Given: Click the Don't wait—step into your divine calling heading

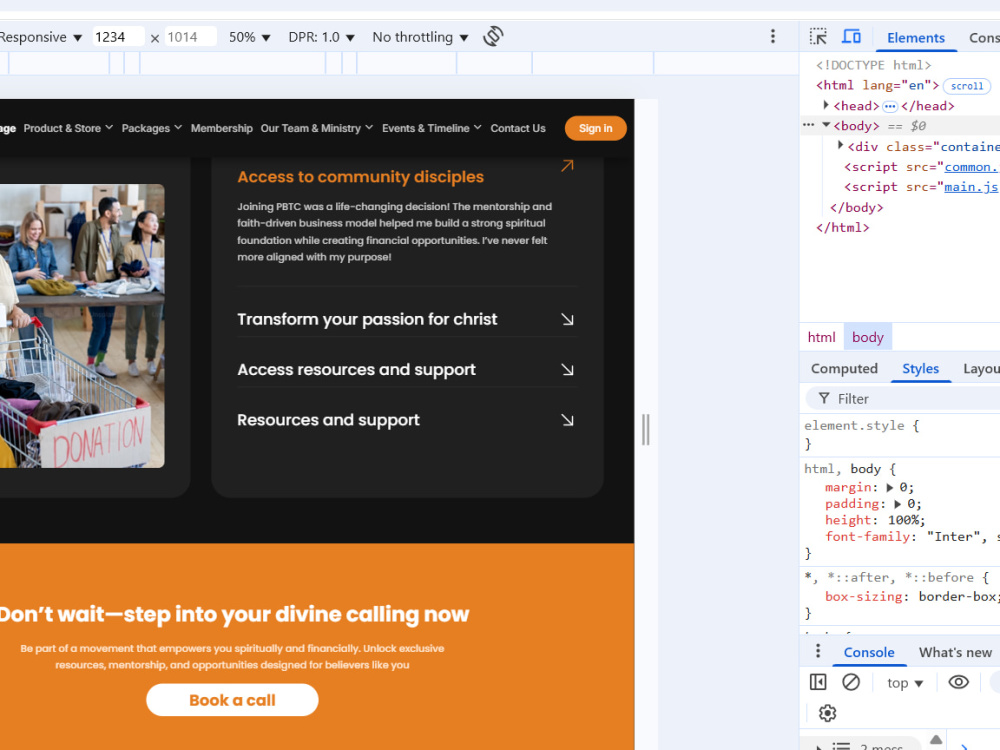Looking at the screenshot, I should (x=234, y=614).
